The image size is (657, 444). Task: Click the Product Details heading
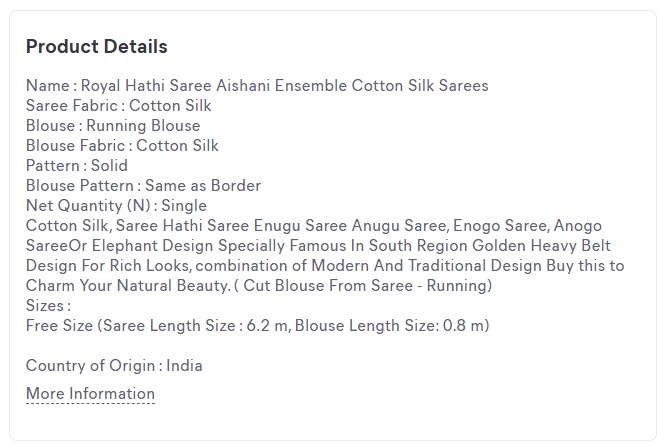coord(97,46)
